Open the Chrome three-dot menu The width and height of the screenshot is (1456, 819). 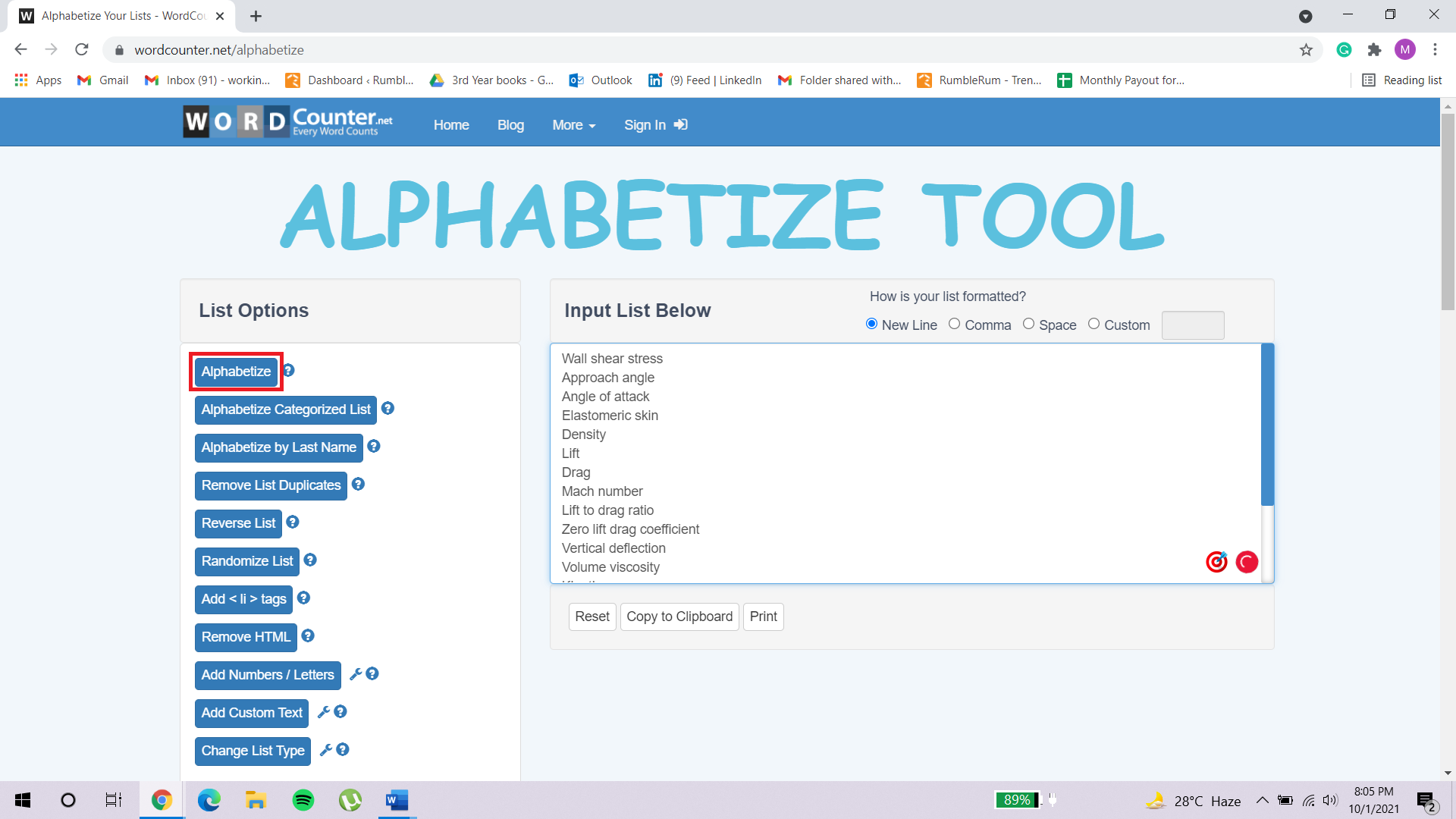(x=1435, y=50)
